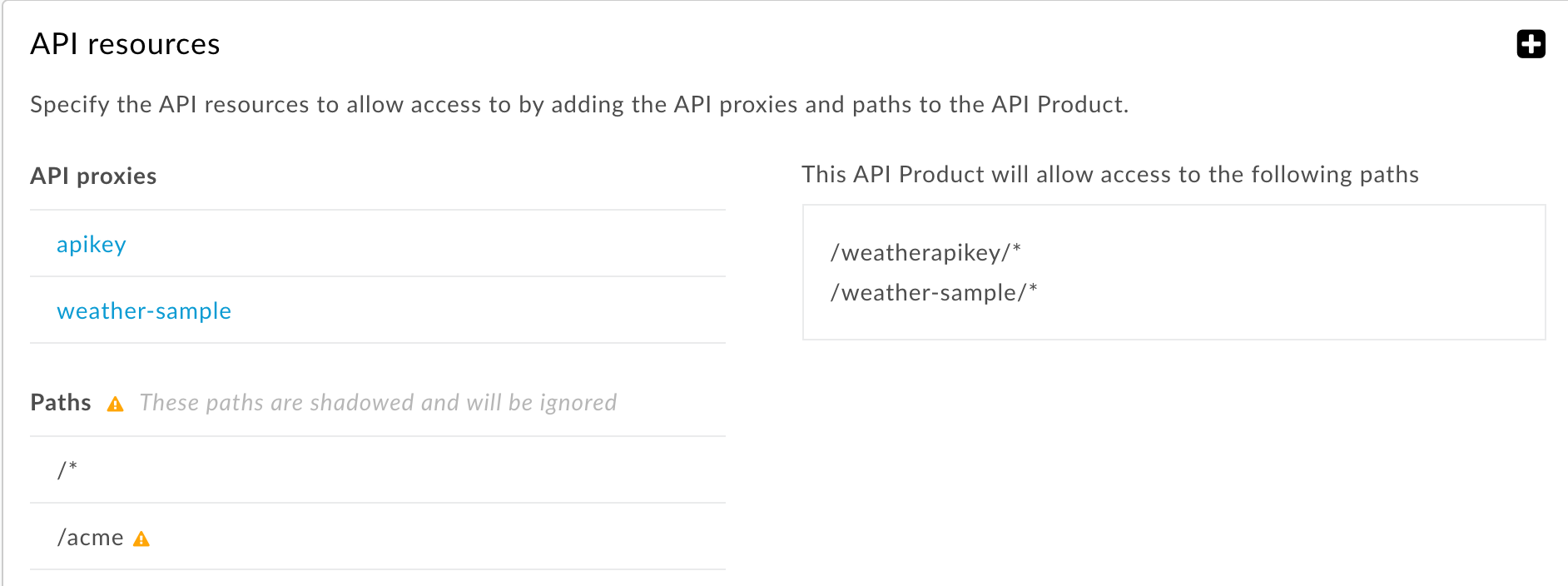The height and width of the screenshot is (586, 1568).
Task: Click the warning icon next to Paths
Action: pyautogui.click(x=116, y=404)
